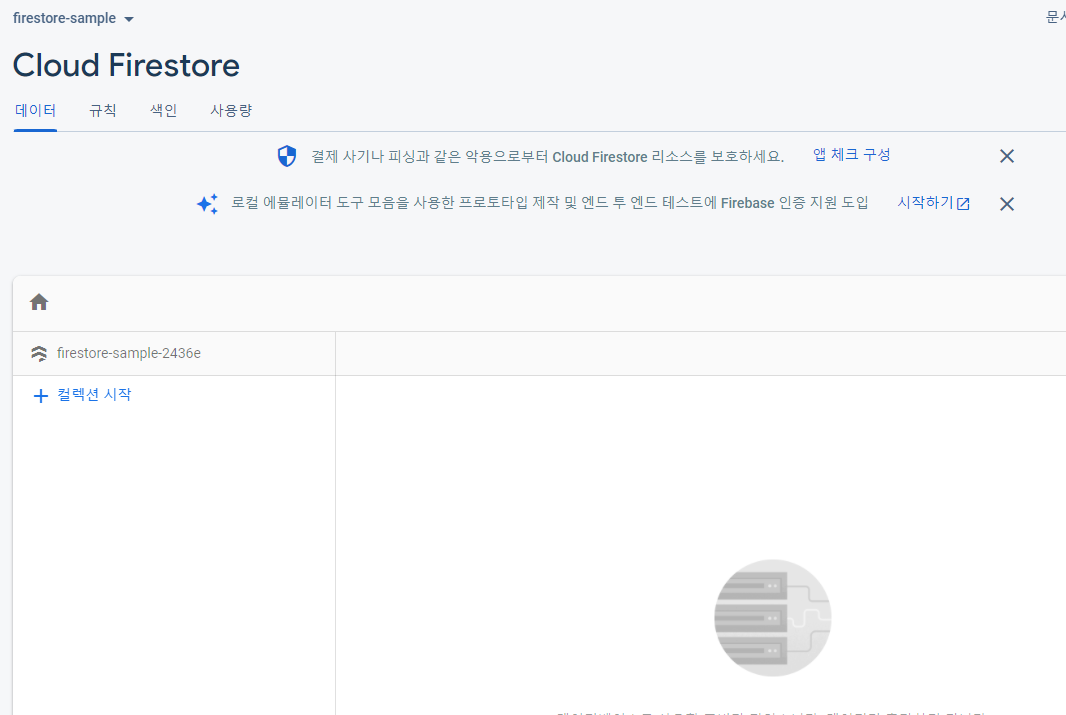Screen dimensions: 1066x715
Task: Click the gray server database illustration
Action: click(x=772, y=618)
